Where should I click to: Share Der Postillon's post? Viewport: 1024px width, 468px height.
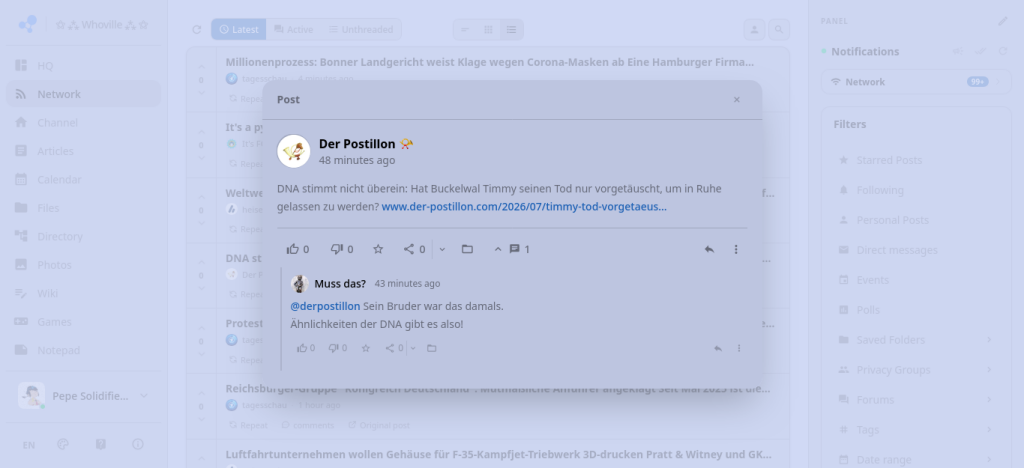click(x=414, y=249)
